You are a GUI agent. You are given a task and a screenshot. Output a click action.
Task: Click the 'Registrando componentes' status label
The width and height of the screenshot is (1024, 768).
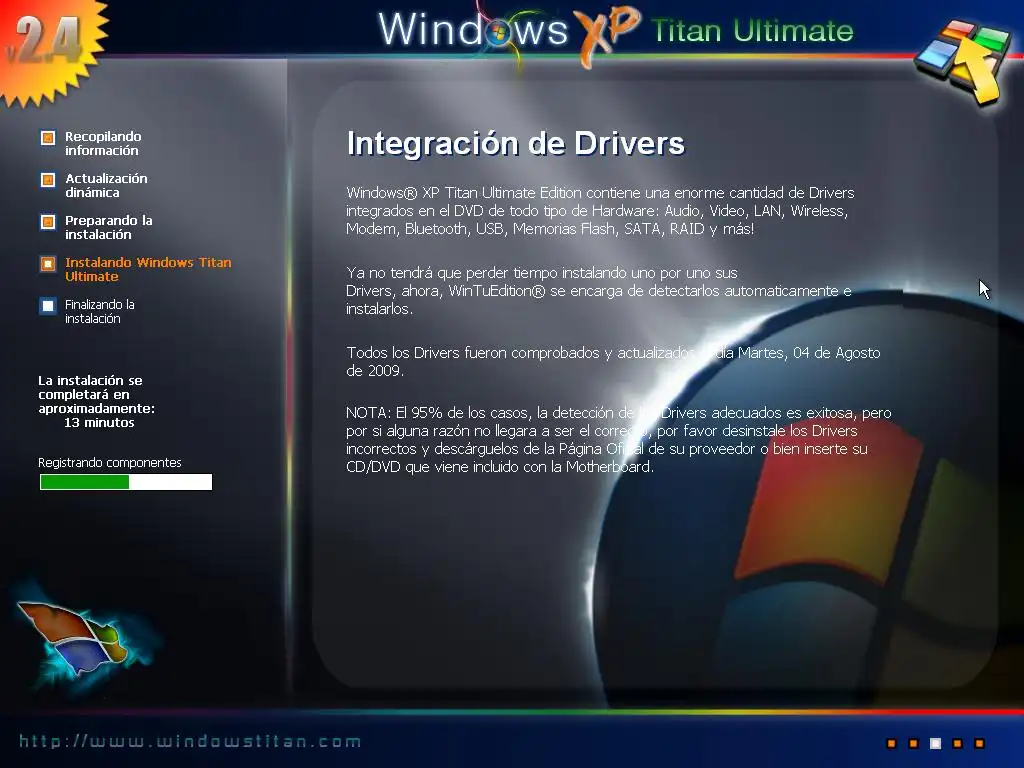click(x=110, y=462)
